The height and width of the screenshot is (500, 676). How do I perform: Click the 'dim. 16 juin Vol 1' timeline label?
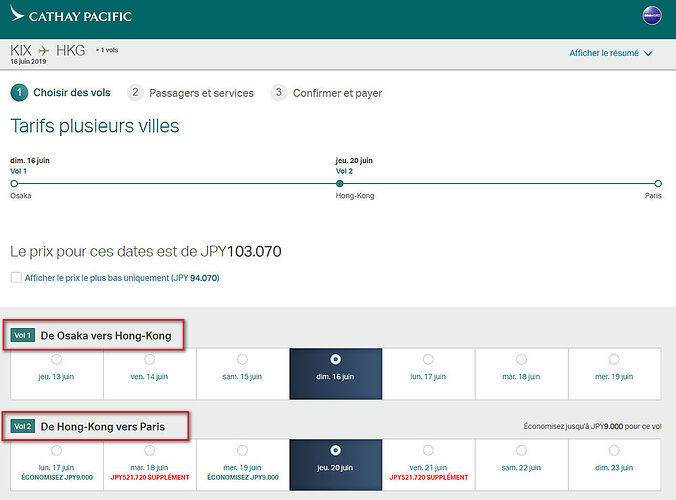point(30,166)
